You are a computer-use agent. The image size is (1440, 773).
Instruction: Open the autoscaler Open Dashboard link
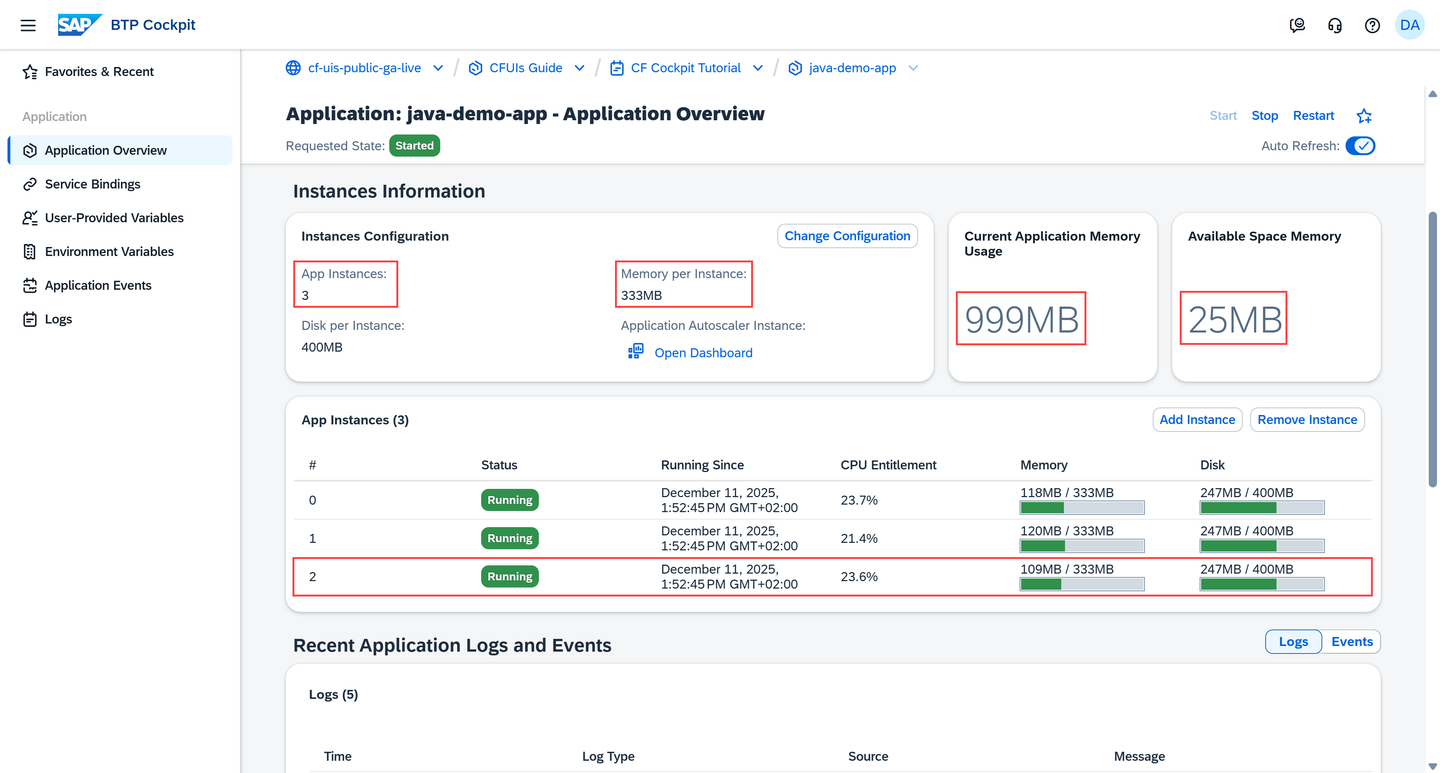[703, 353]
